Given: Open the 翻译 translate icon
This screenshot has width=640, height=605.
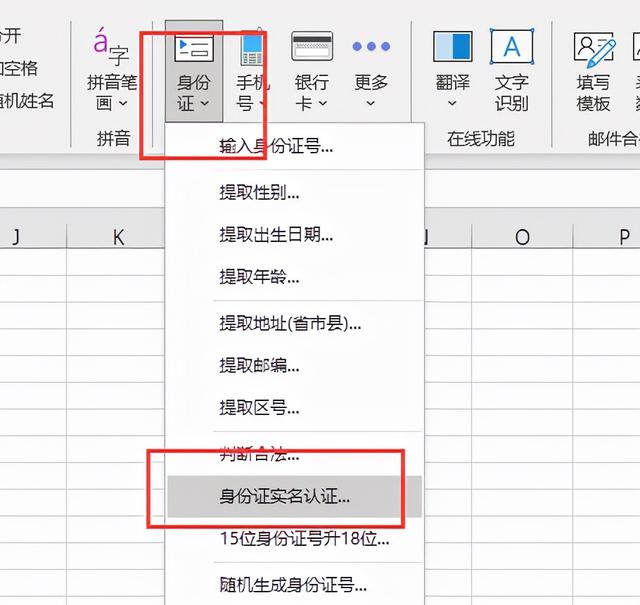Looking at the screenshot, I should pyautogui.click(x=453, y=47).
